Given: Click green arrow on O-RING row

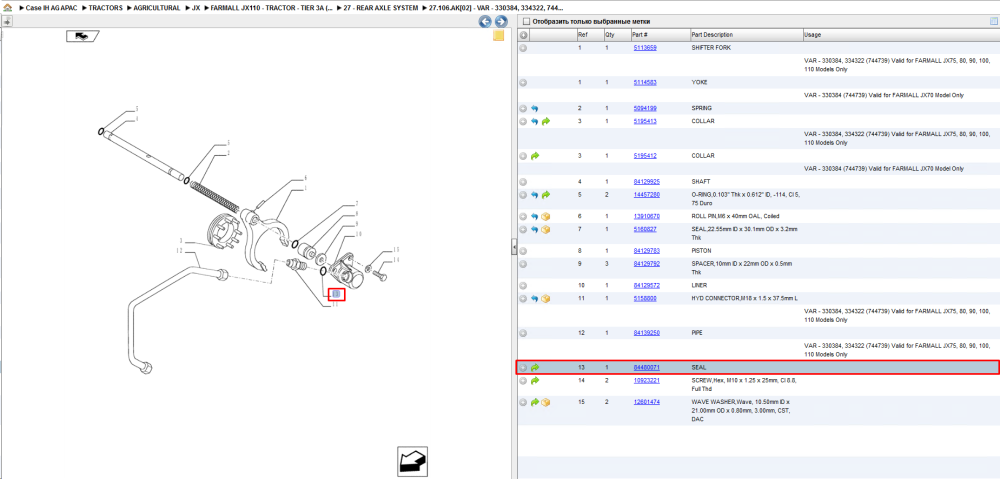Looking at the screenshot, I should pos(546,195).
